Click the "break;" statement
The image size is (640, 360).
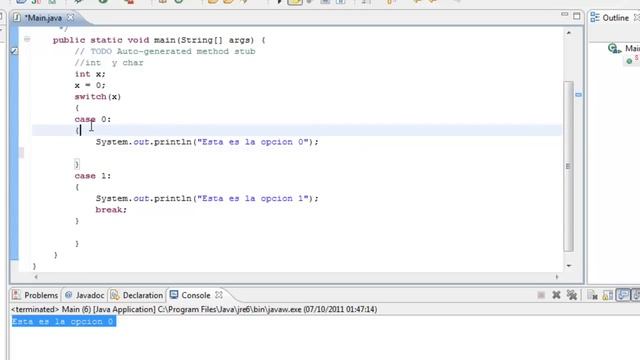[111, 210]
